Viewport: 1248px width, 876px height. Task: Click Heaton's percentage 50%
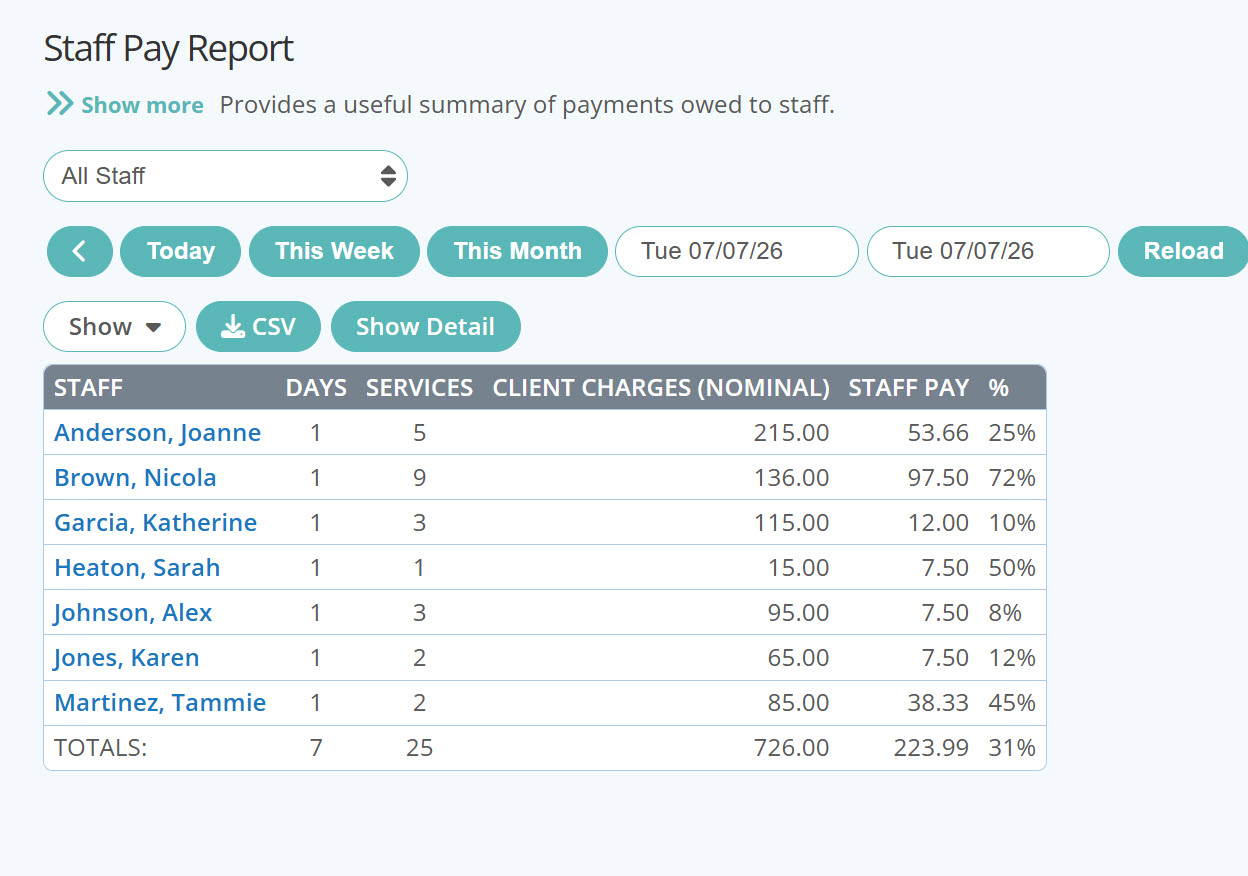(x=1012, y=568)
